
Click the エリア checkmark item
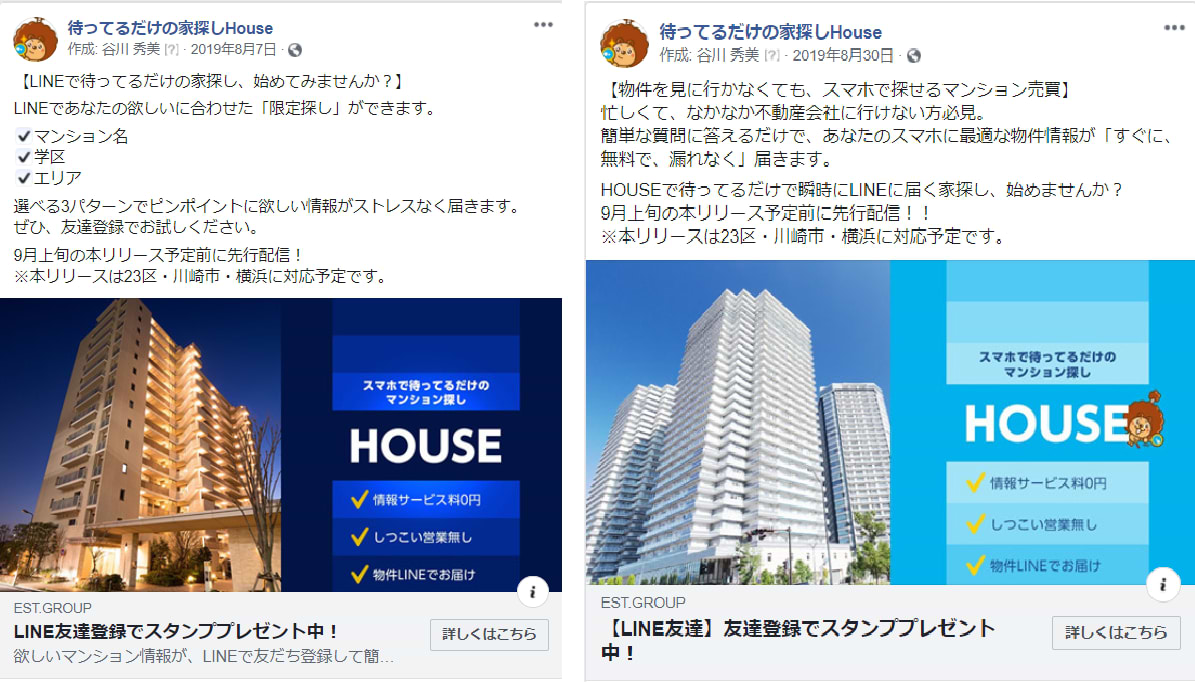pyautogui.click(x=49, y=178)
